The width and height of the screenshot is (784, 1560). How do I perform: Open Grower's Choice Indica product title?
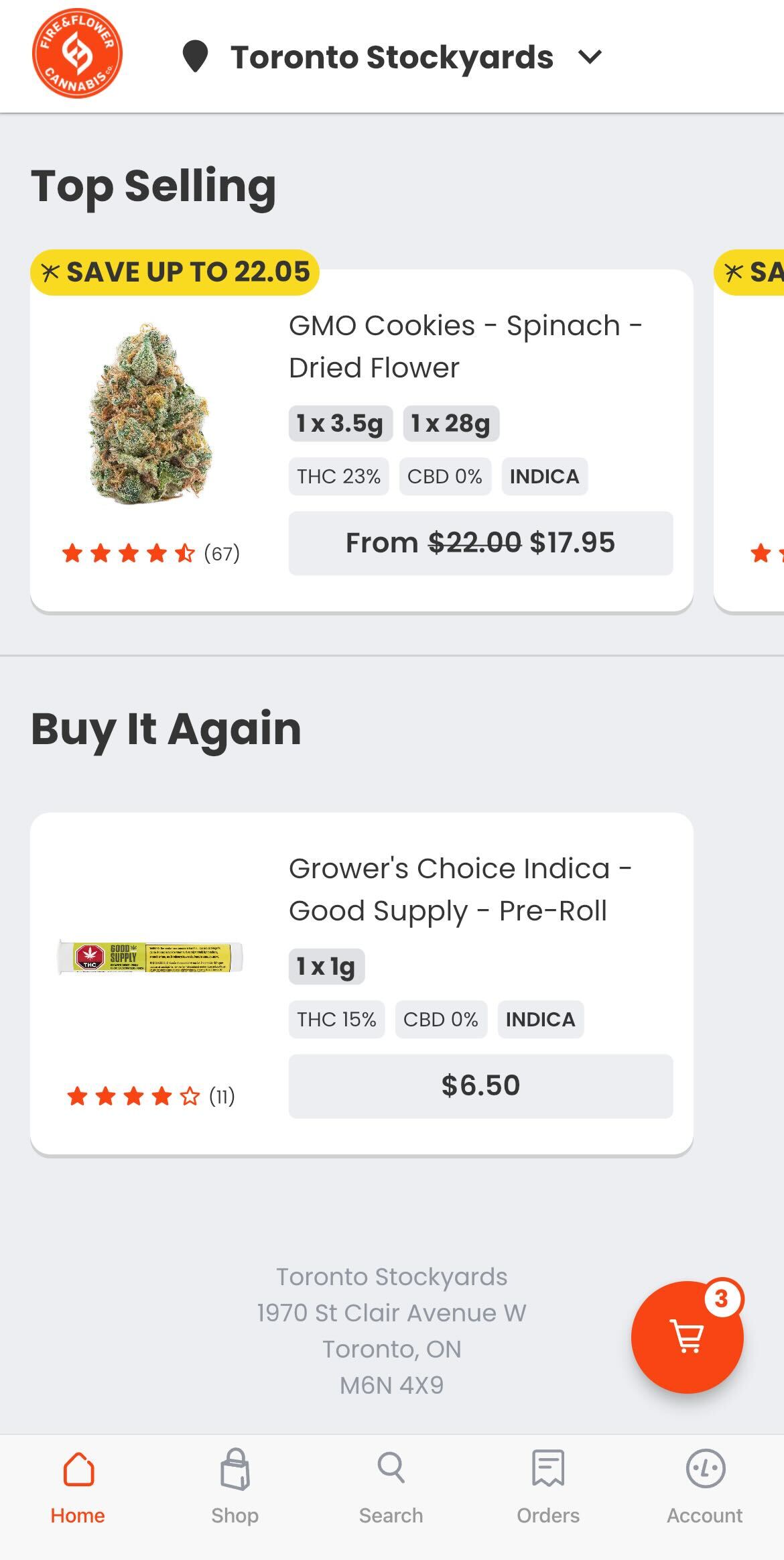click(x=460, y=890)
